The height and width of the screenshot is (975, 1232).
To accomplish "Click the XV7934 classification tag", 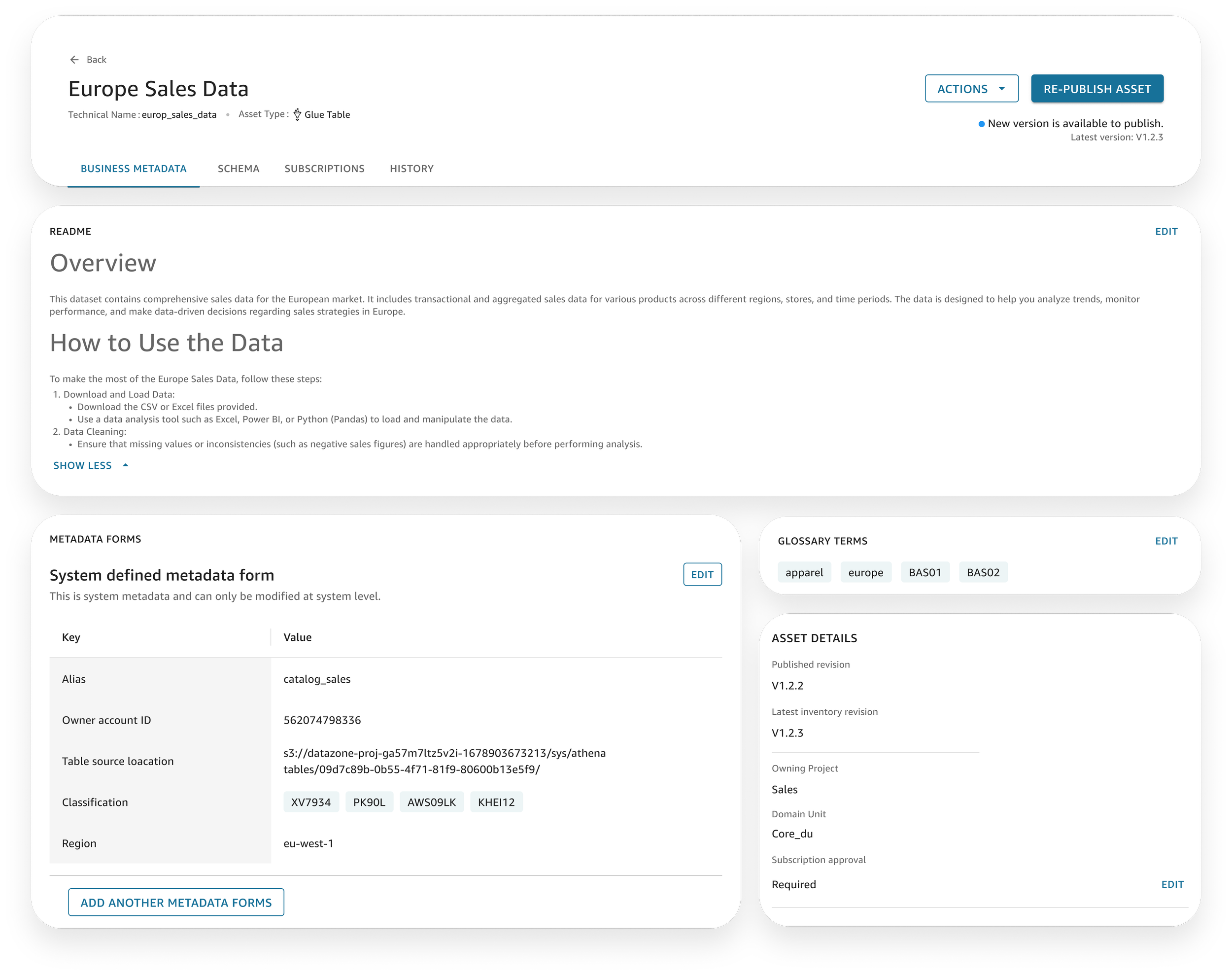I will 311,802.
